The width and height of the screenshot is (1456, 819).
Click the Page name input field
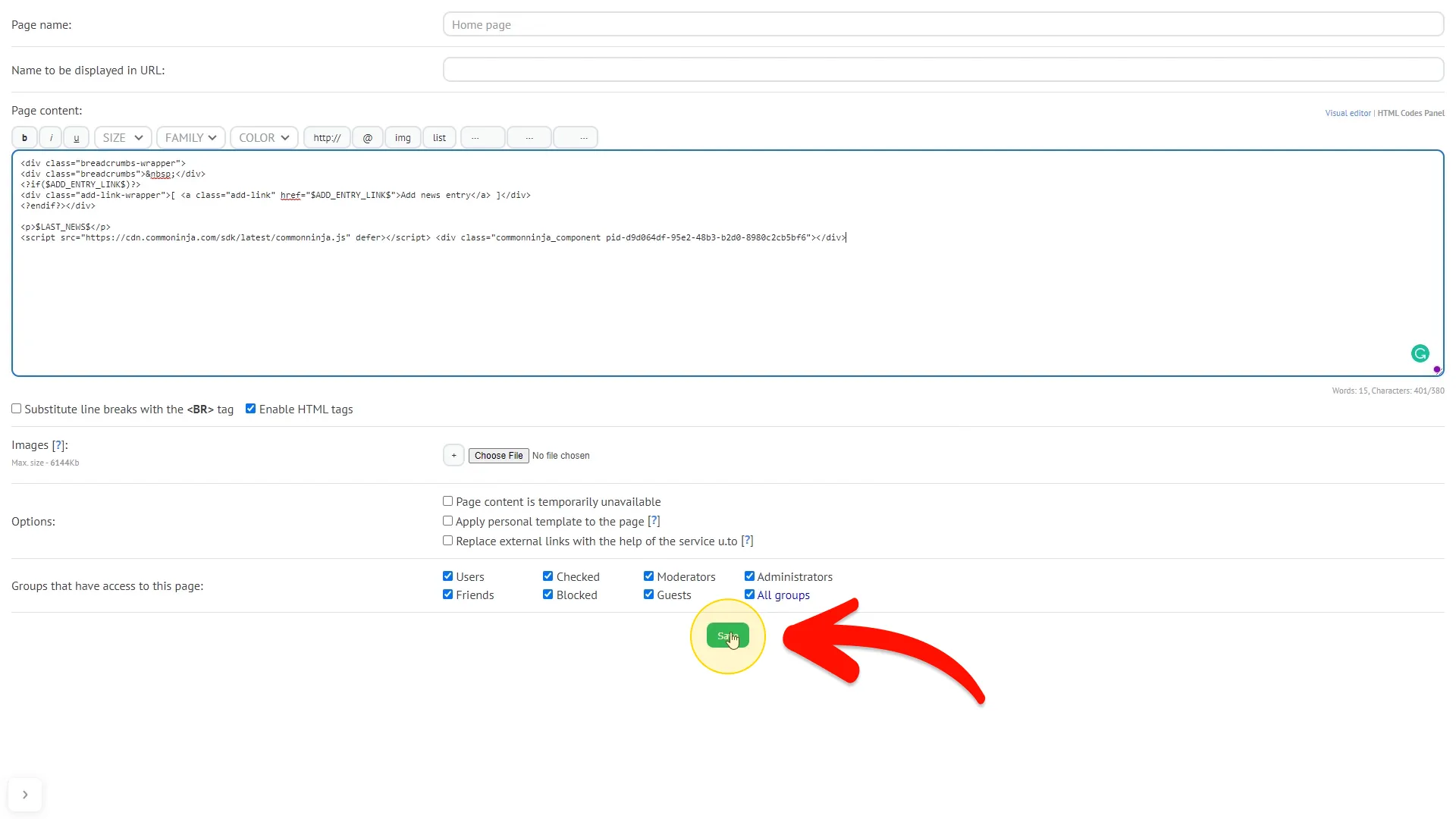[x=943, y=24]
